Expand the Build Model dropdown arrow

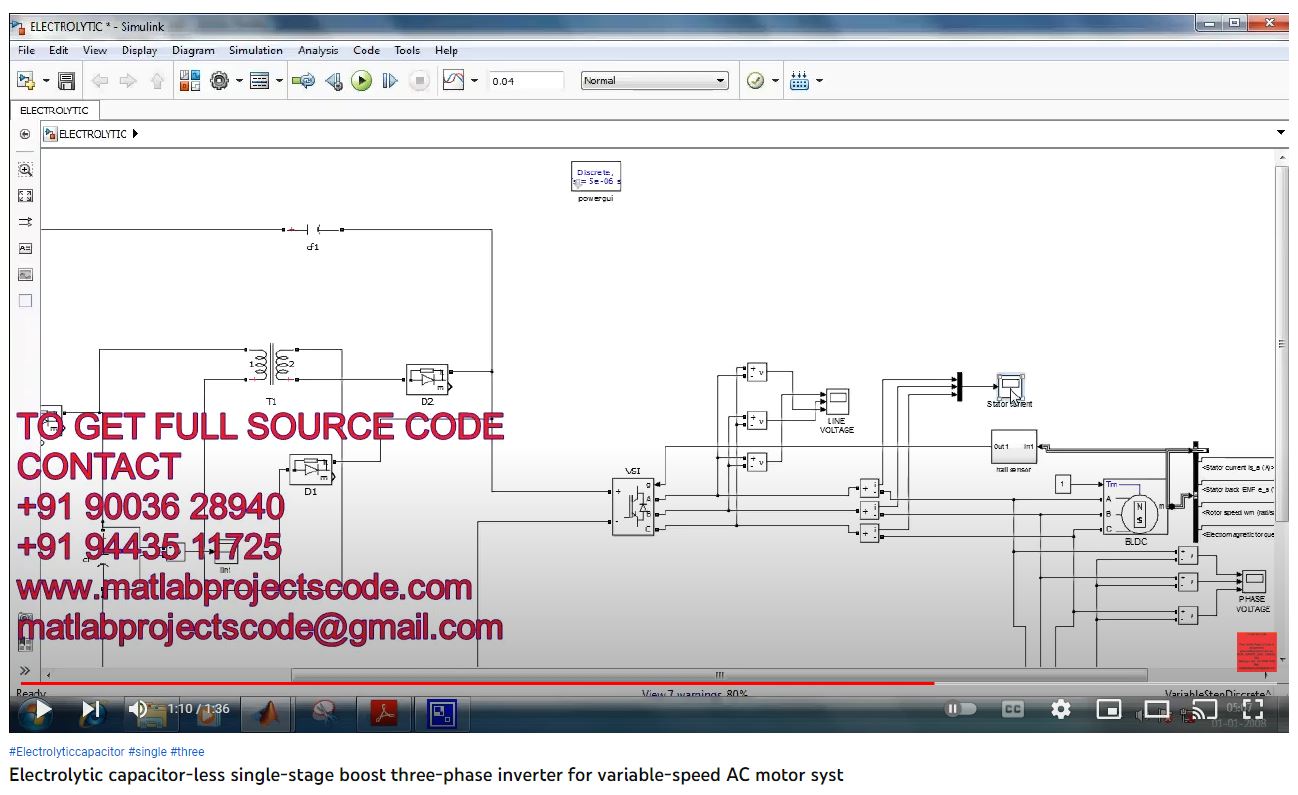click(x=819, y=81)
